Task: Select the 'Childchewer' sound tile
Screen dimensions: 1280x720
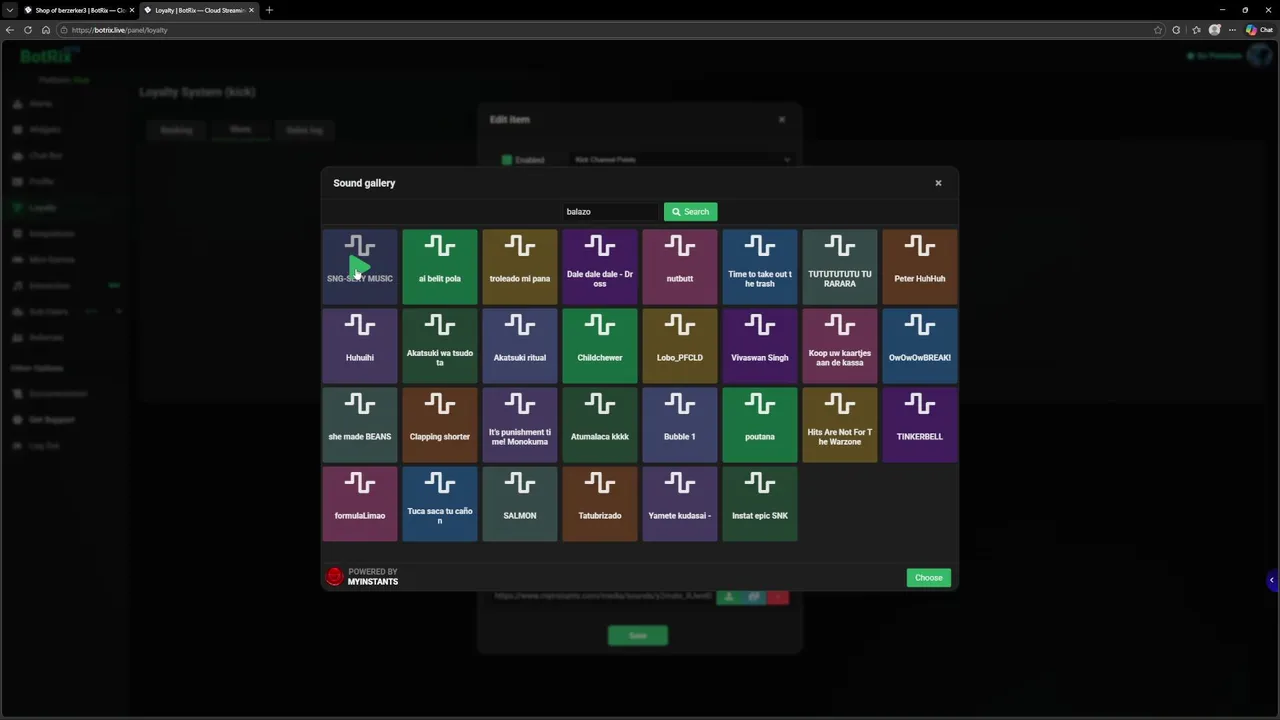Action: click(600, 345)
